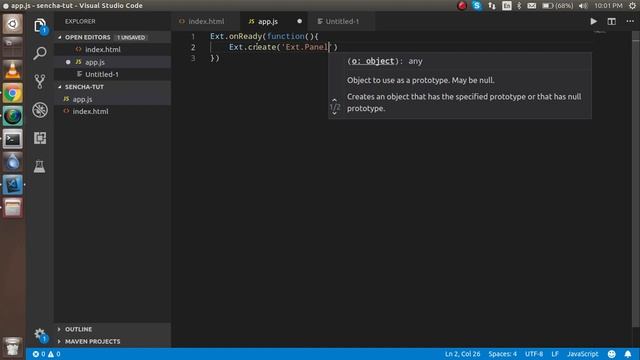Click the EXPLORER panel title
The width and height of the screenshot is (640, 360).
(x=80, y=21)
